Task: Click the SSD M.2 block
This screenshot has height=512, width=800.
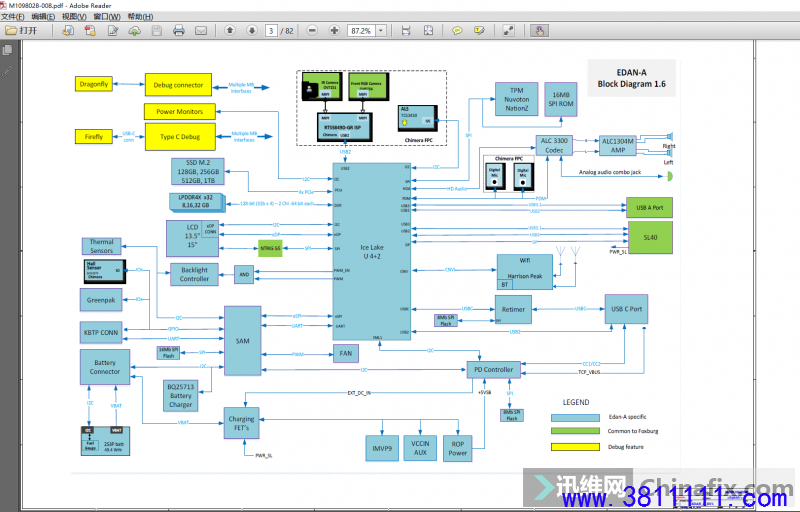Action: pyautogui.click(x=197, y=171)
